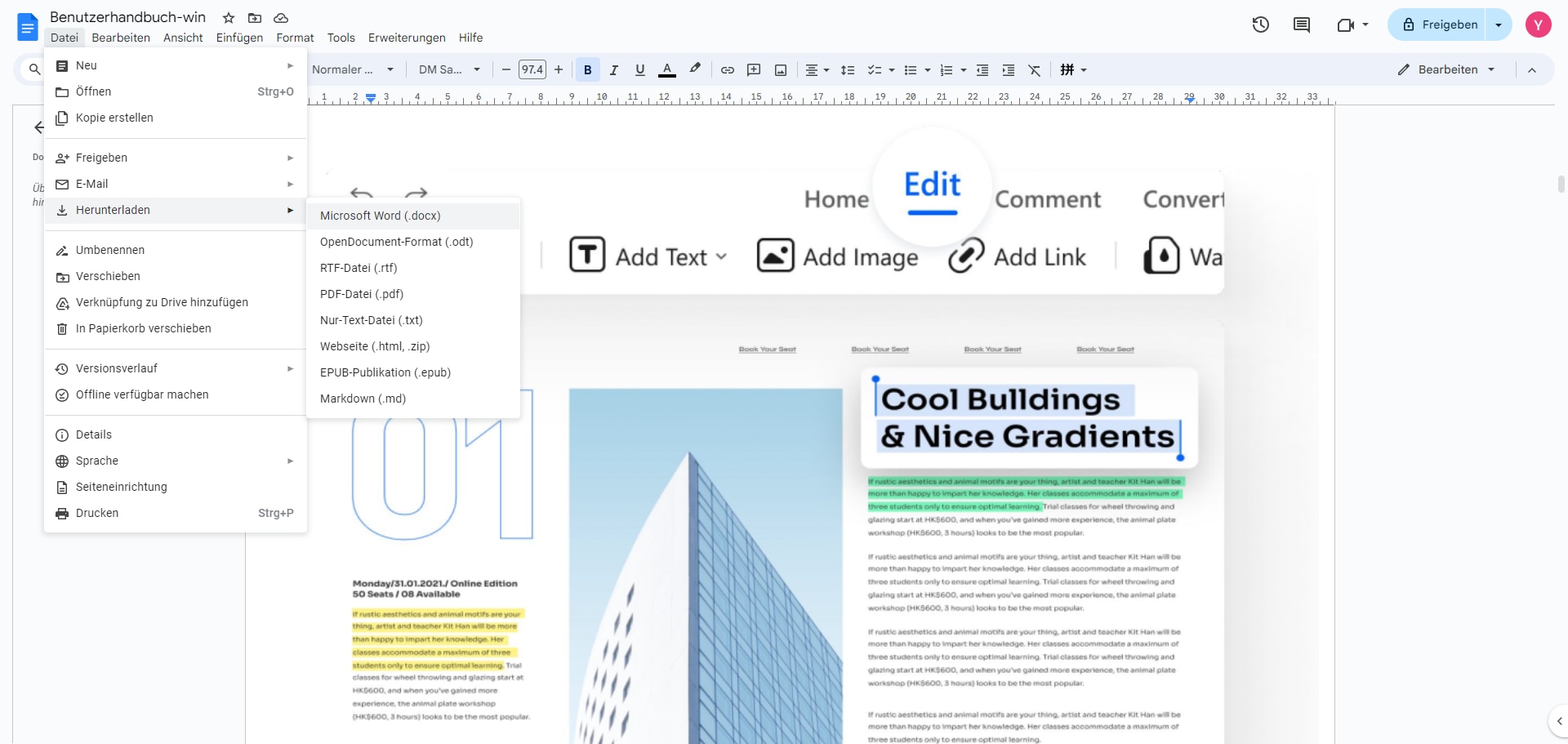The width and height of the screenshot is (1568, 744).
Task: Open the highlight color marker tool
Action: point(695,69)
